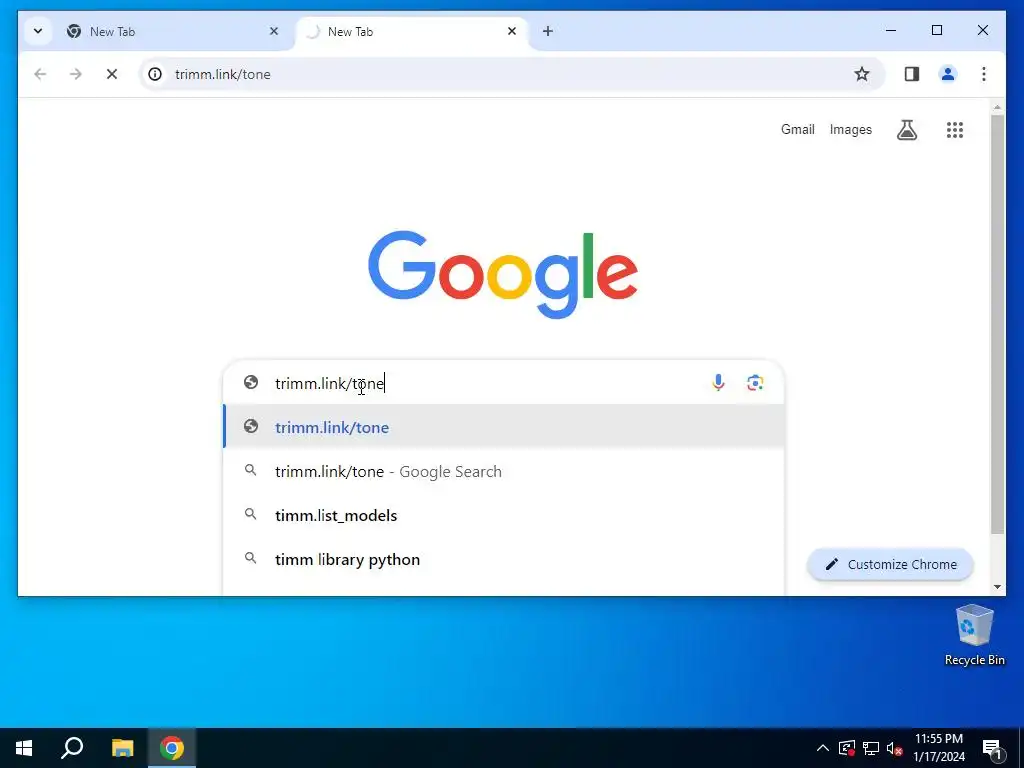Start voice search with microphone icon

[x=718, y=383]
